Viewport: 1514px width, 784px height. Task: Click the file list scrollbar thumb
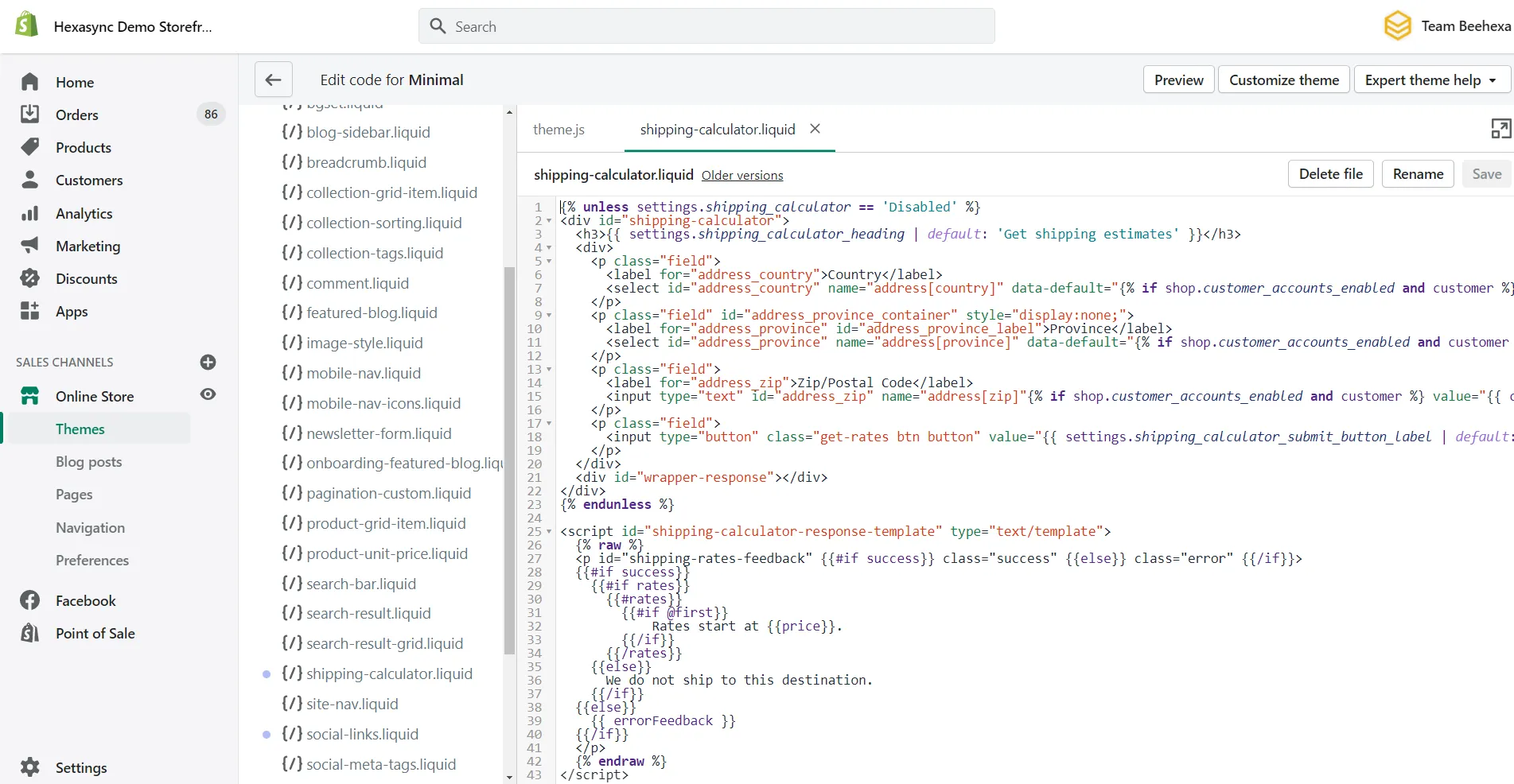point(509,460)
